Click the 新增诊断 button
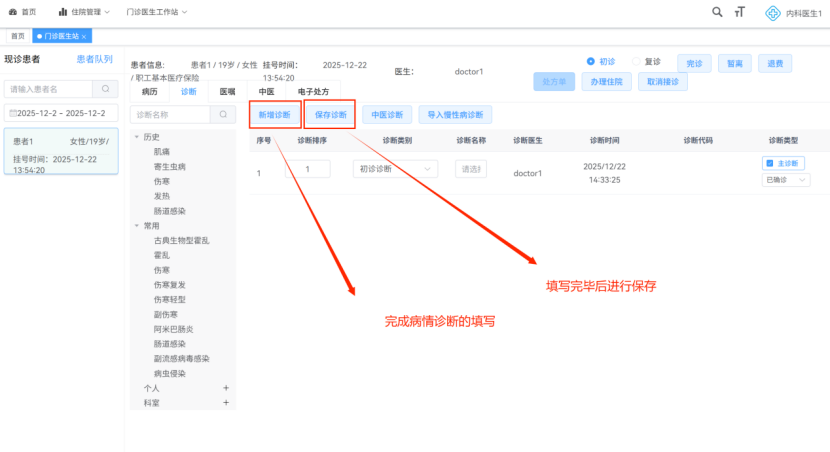The width and height of the screenshot is (830, 452). click(x=274, y=115)
